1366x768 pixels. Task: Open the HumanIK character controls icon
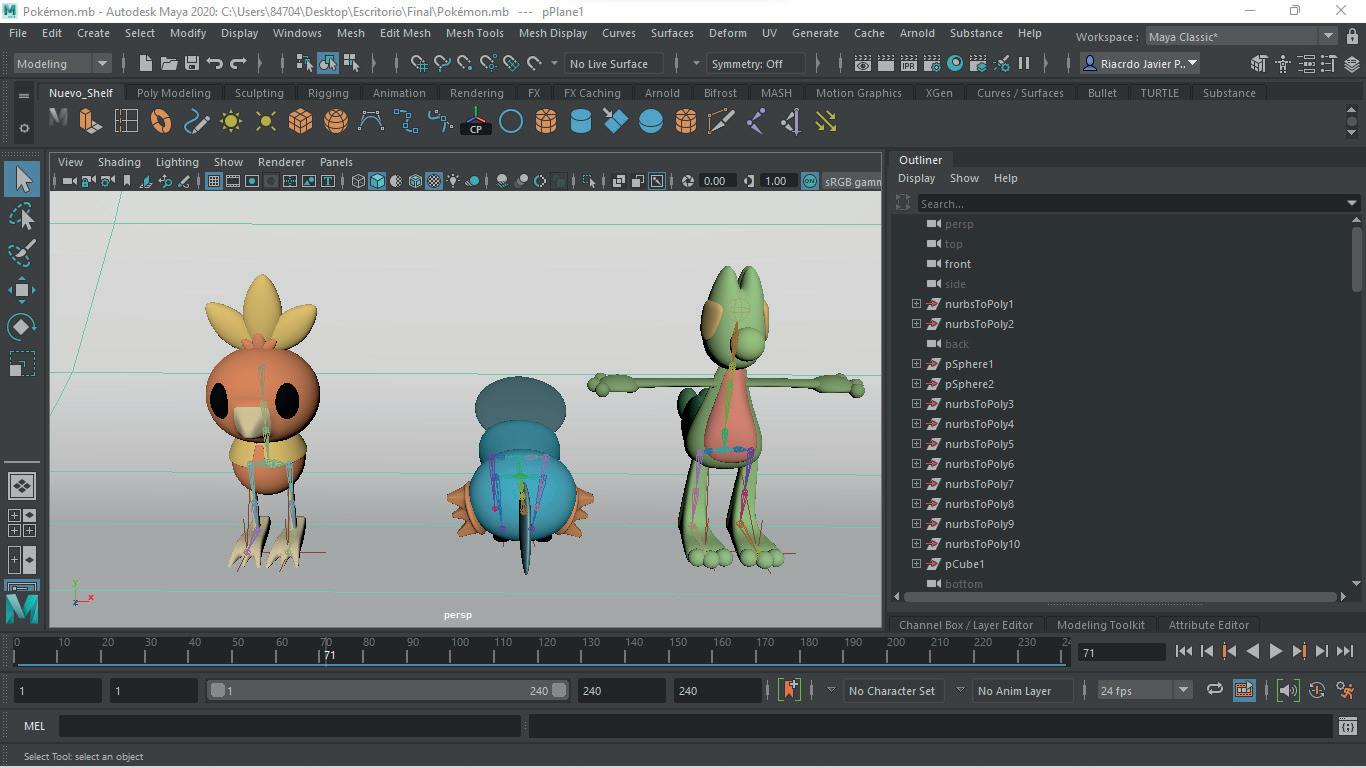(1283, 63)
